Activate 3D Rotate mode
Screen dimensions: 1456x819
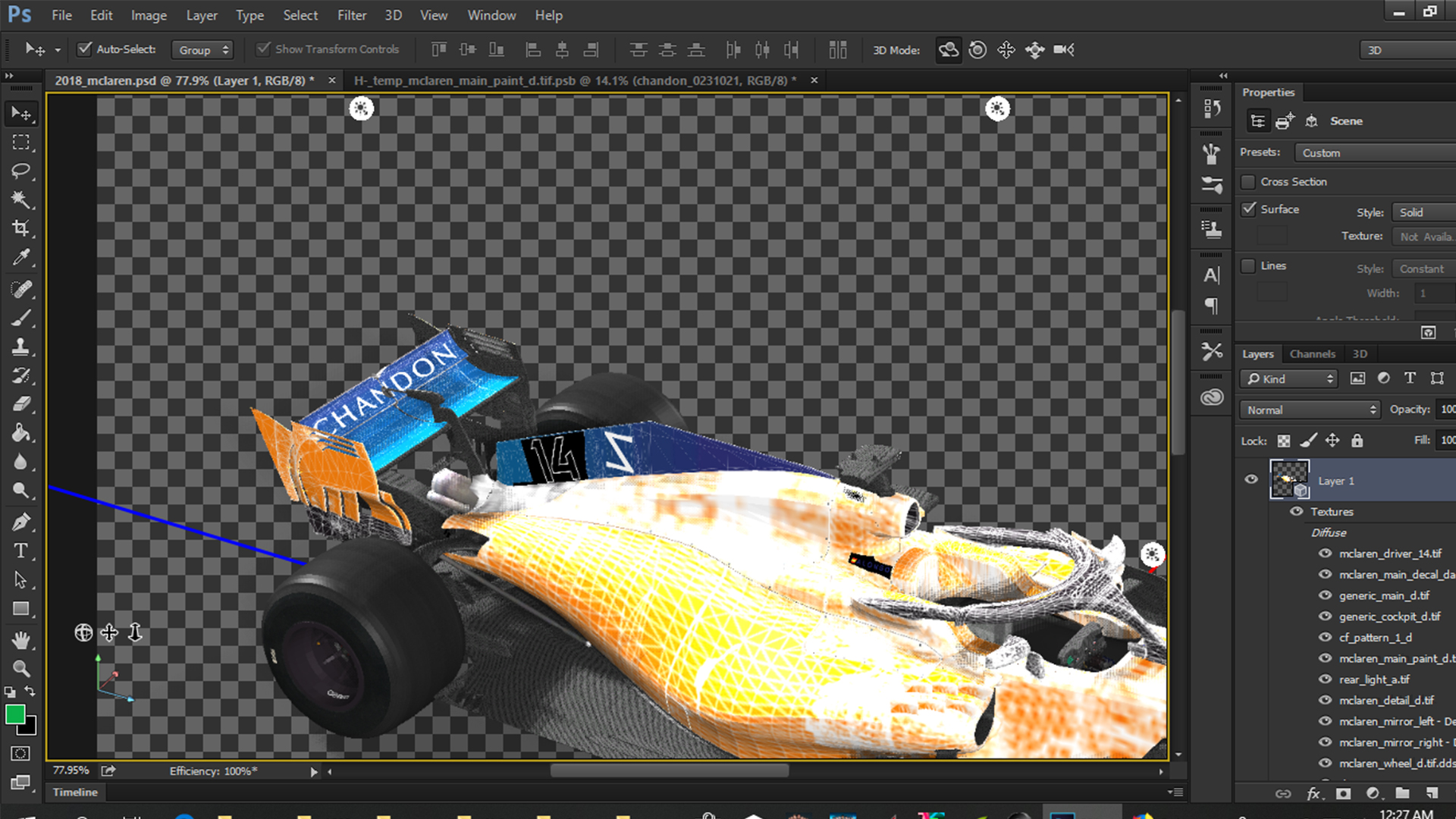pos(948,50)
